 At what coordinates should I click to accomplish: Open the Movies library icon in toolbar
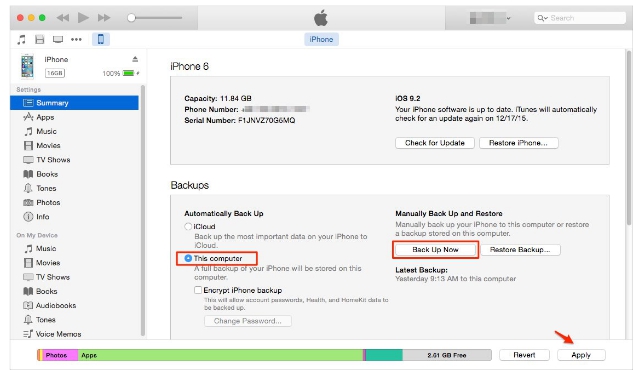tap(40, 39)
